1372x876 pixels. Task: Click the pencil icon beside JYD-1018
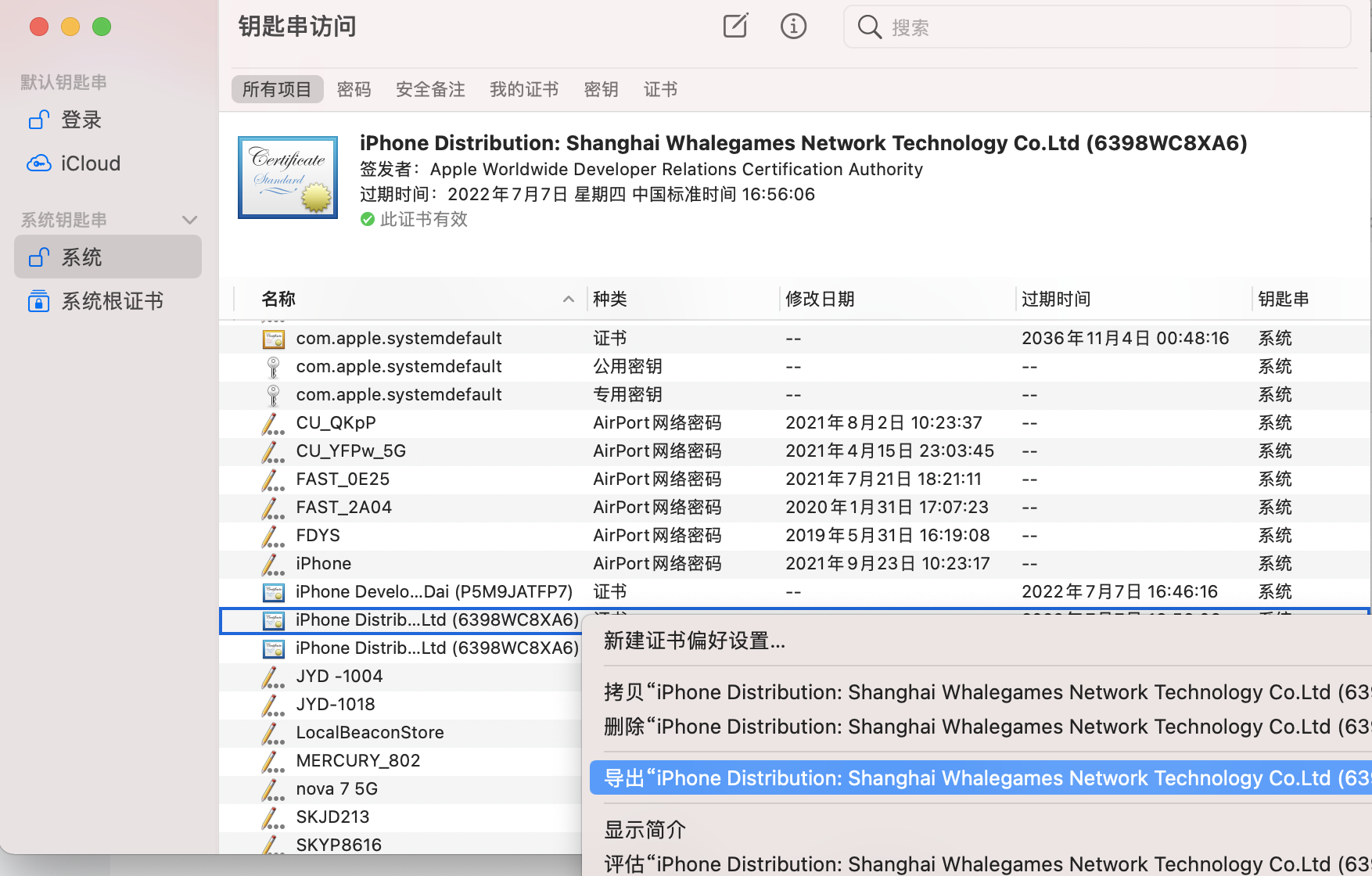tap(272, 705)
